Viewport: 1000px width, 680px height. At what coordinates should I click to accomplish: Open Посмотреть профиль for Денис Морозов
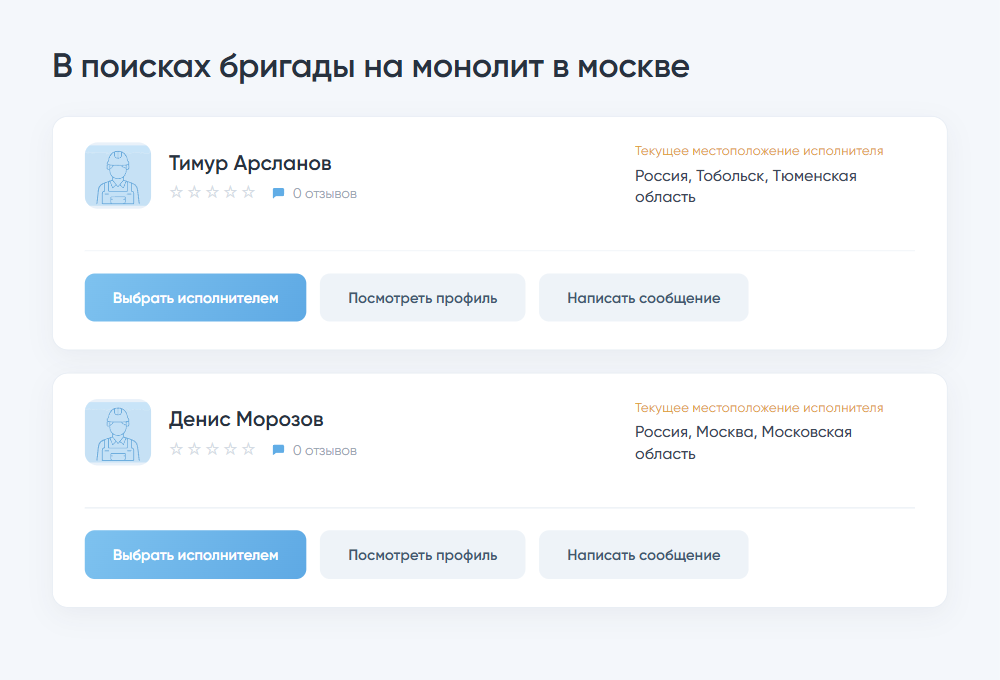[x=422, y=555]
